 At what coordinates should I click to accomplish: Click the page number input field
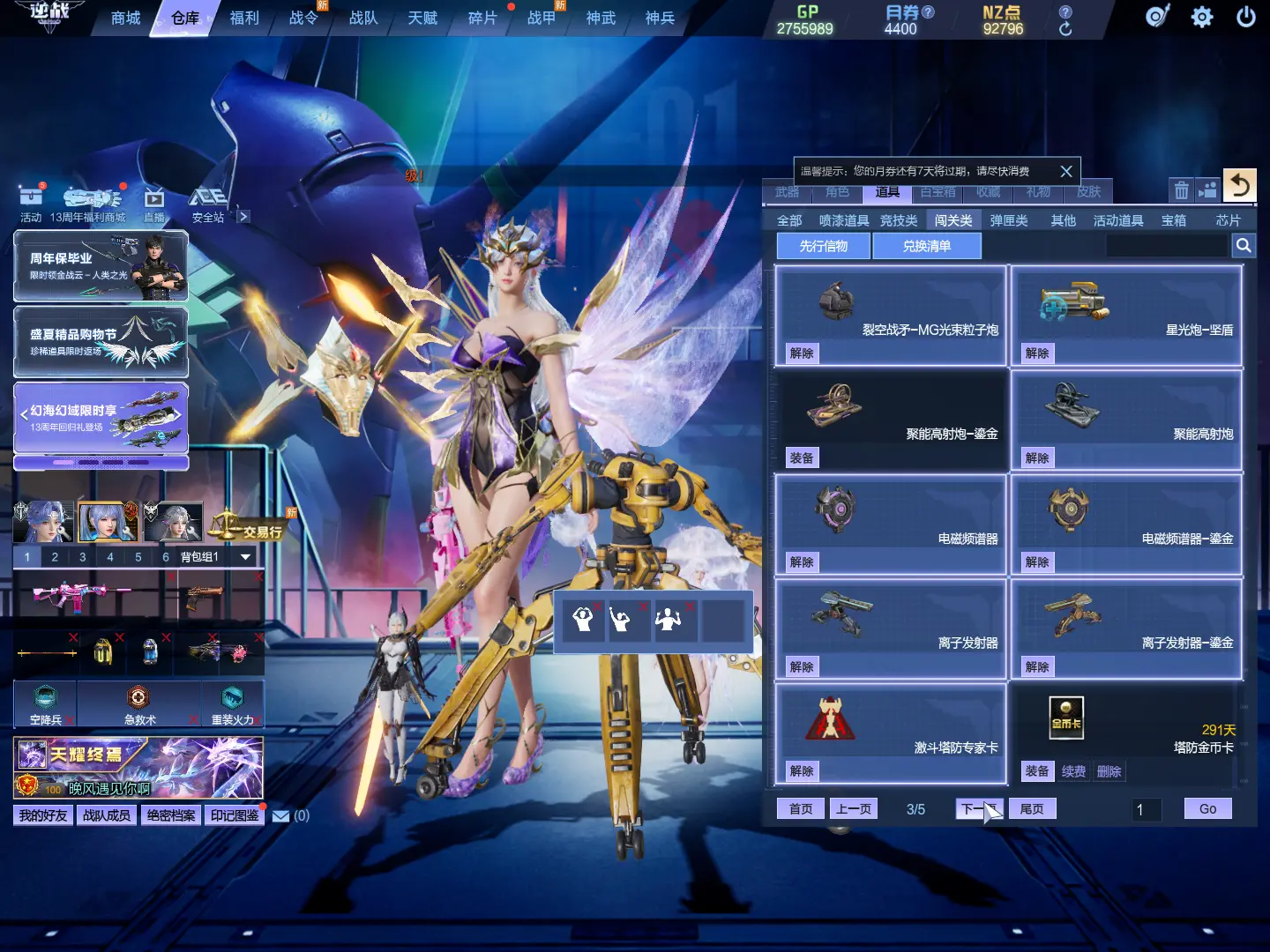(1147, 809)
